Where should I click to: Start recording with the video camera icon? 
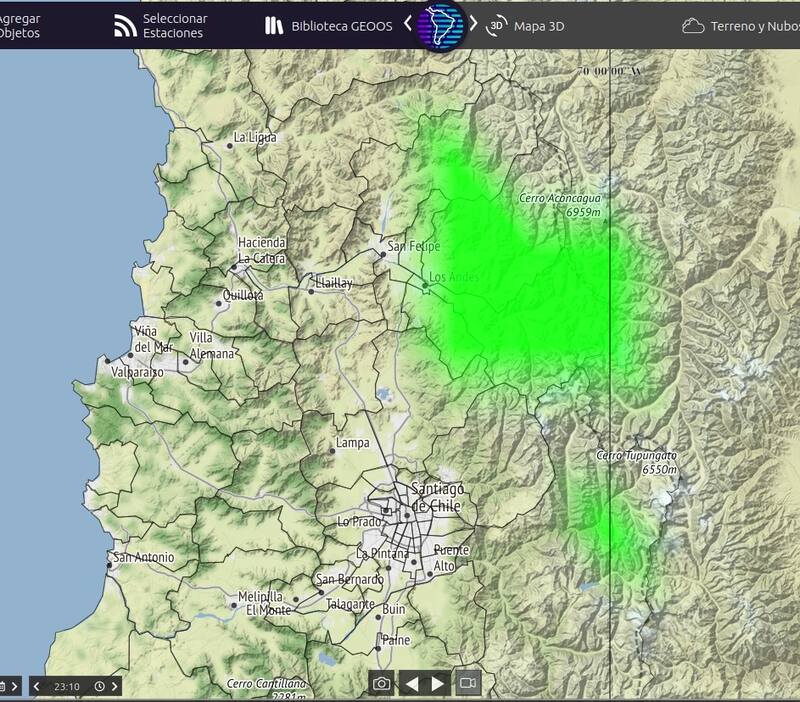click(467, 684)
